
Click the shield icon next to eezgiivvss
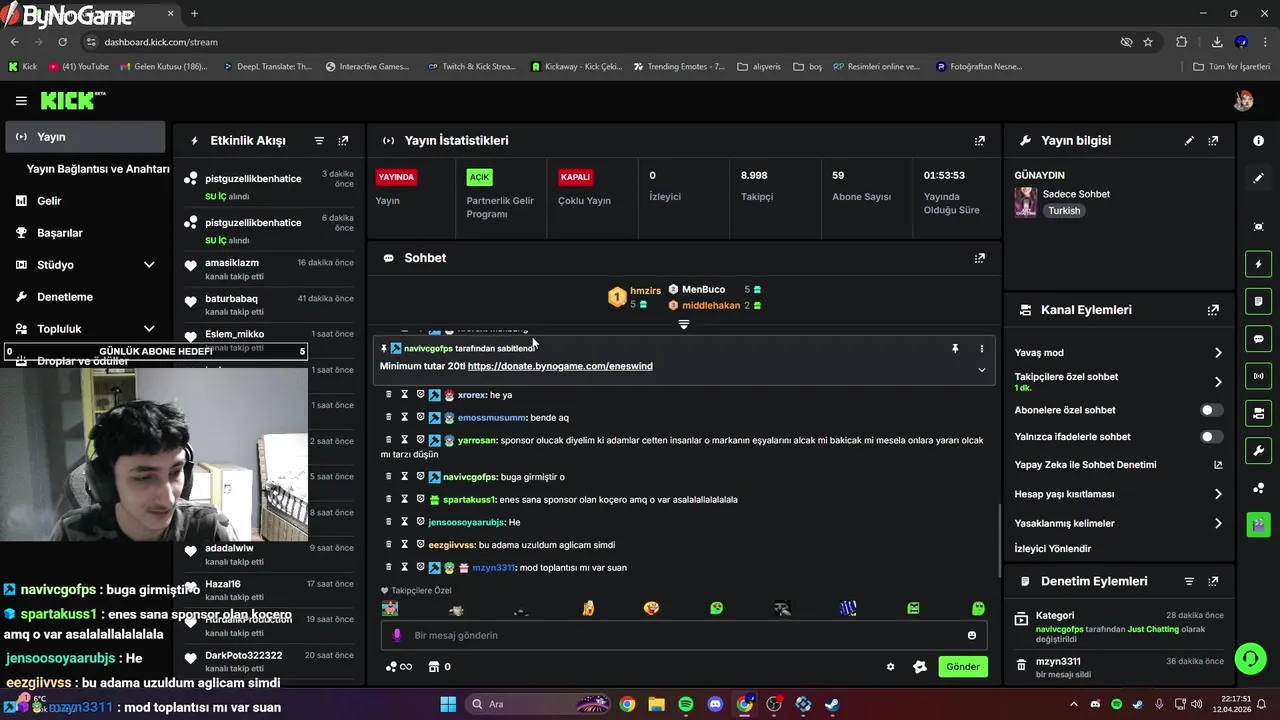coord(420,545)
